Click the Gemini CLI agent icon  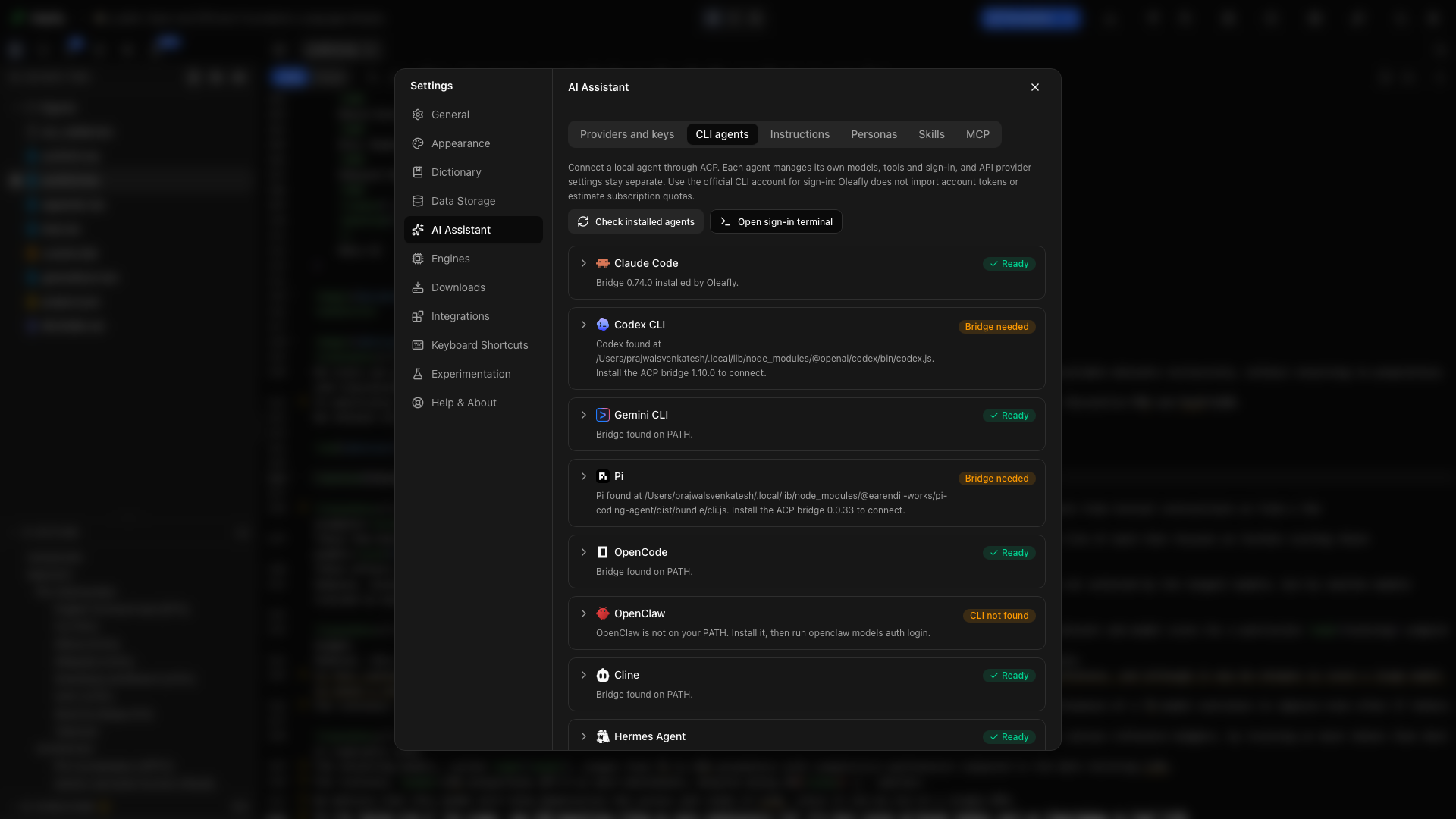[x=603, y=415]
